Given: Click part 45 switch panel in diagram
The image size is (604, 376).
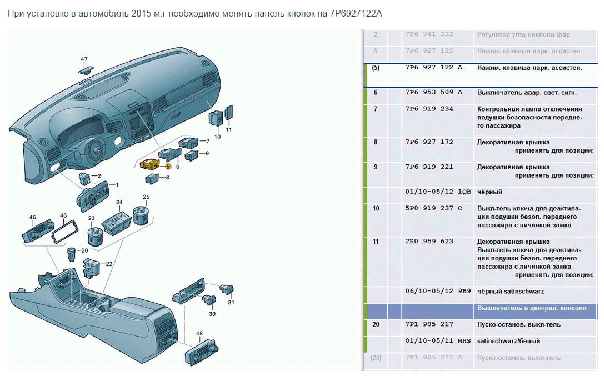Looking at the screenshot, I should pyautogui.click(x=38, y=231).
